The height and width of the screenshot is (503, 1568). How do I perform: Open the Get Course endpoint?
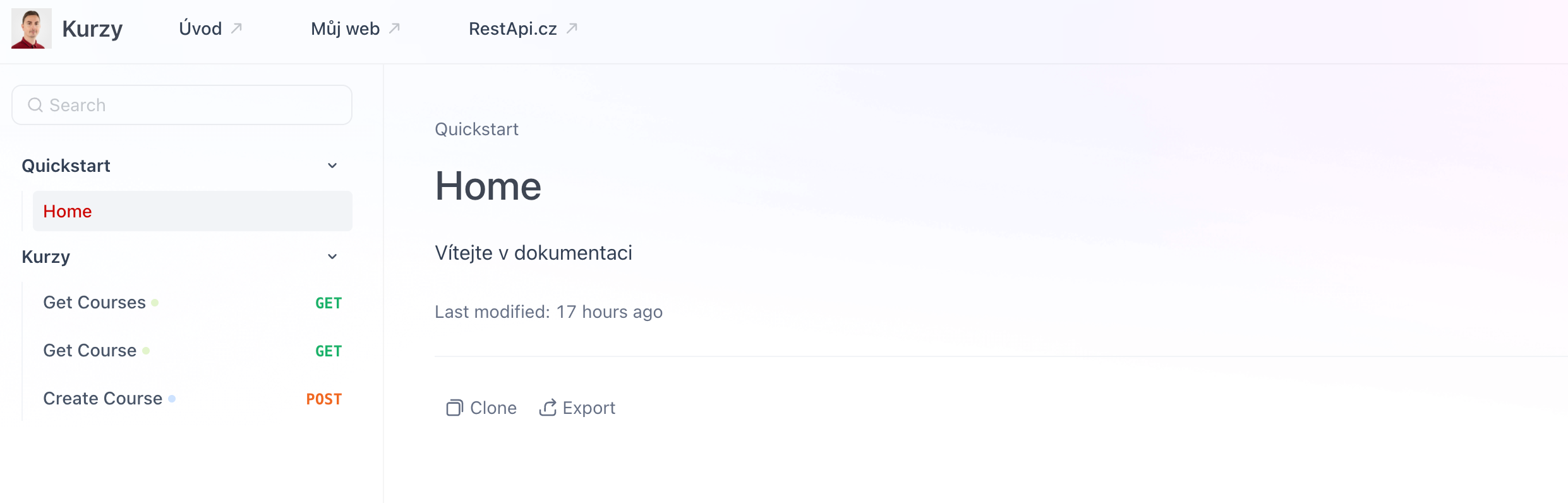coord(193,351)
